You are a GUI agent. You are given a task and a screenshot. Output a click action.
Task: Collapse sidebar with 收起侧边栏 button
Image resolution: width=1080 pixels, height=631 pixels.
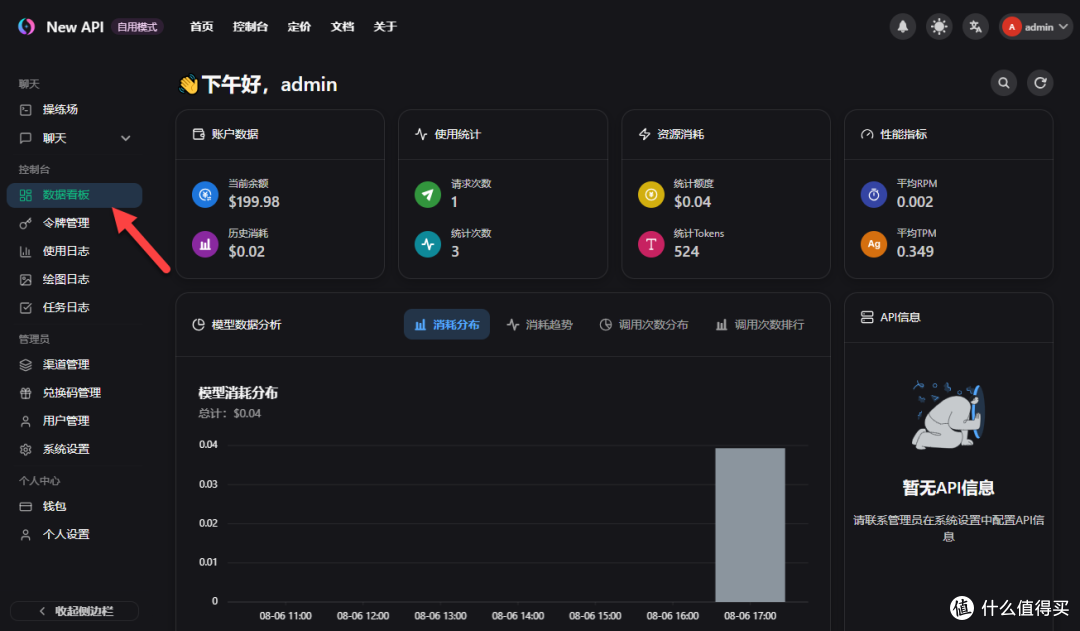click(74, 611)
